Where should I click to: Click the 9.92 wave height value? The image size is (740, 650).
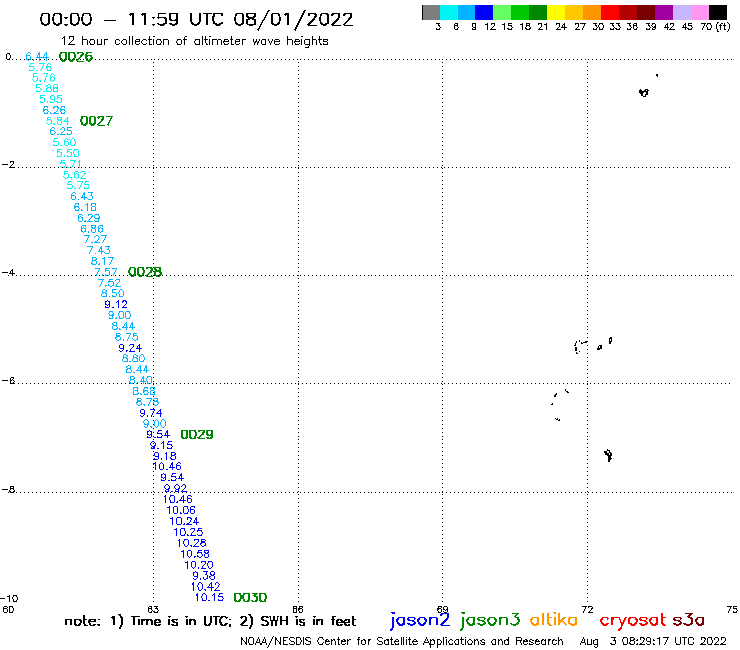(x=175, y=489)
